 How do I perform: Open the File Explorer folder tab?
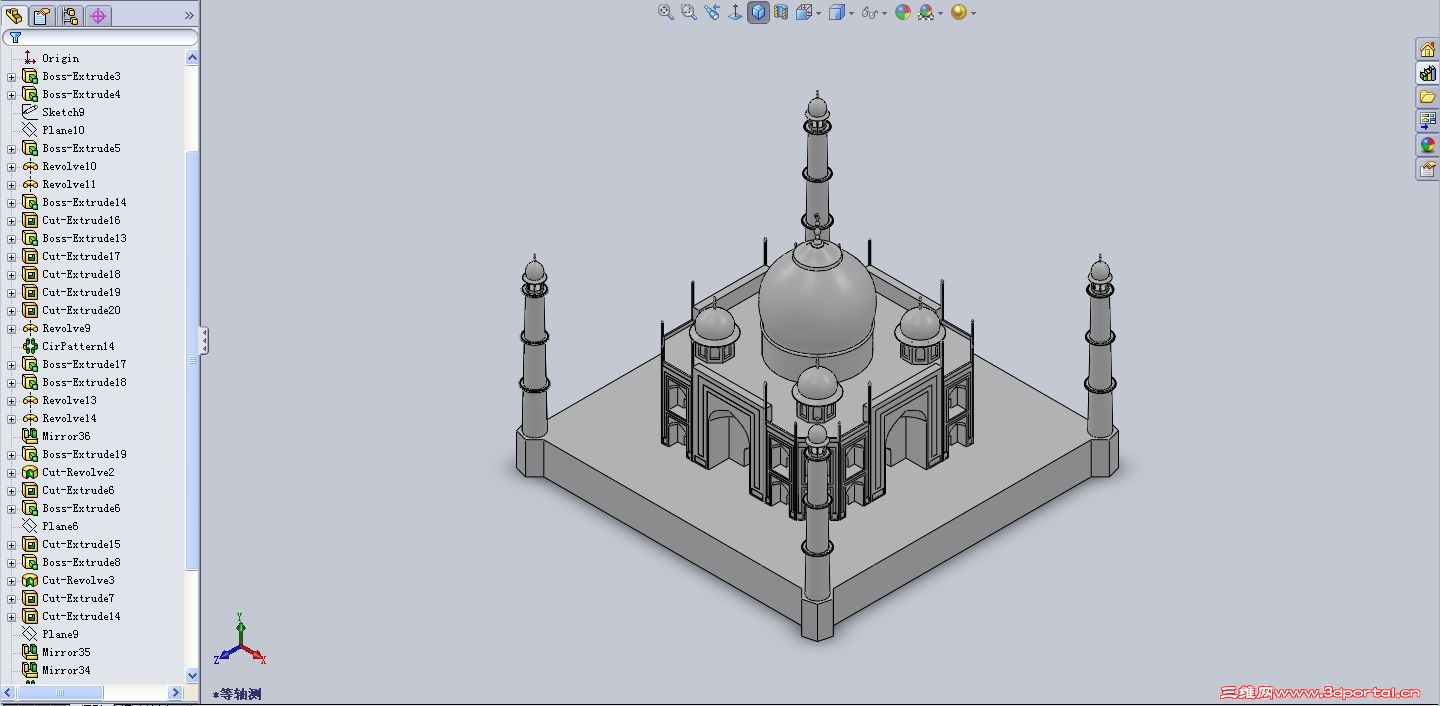pyautogui.click(x=1427, y=97)
